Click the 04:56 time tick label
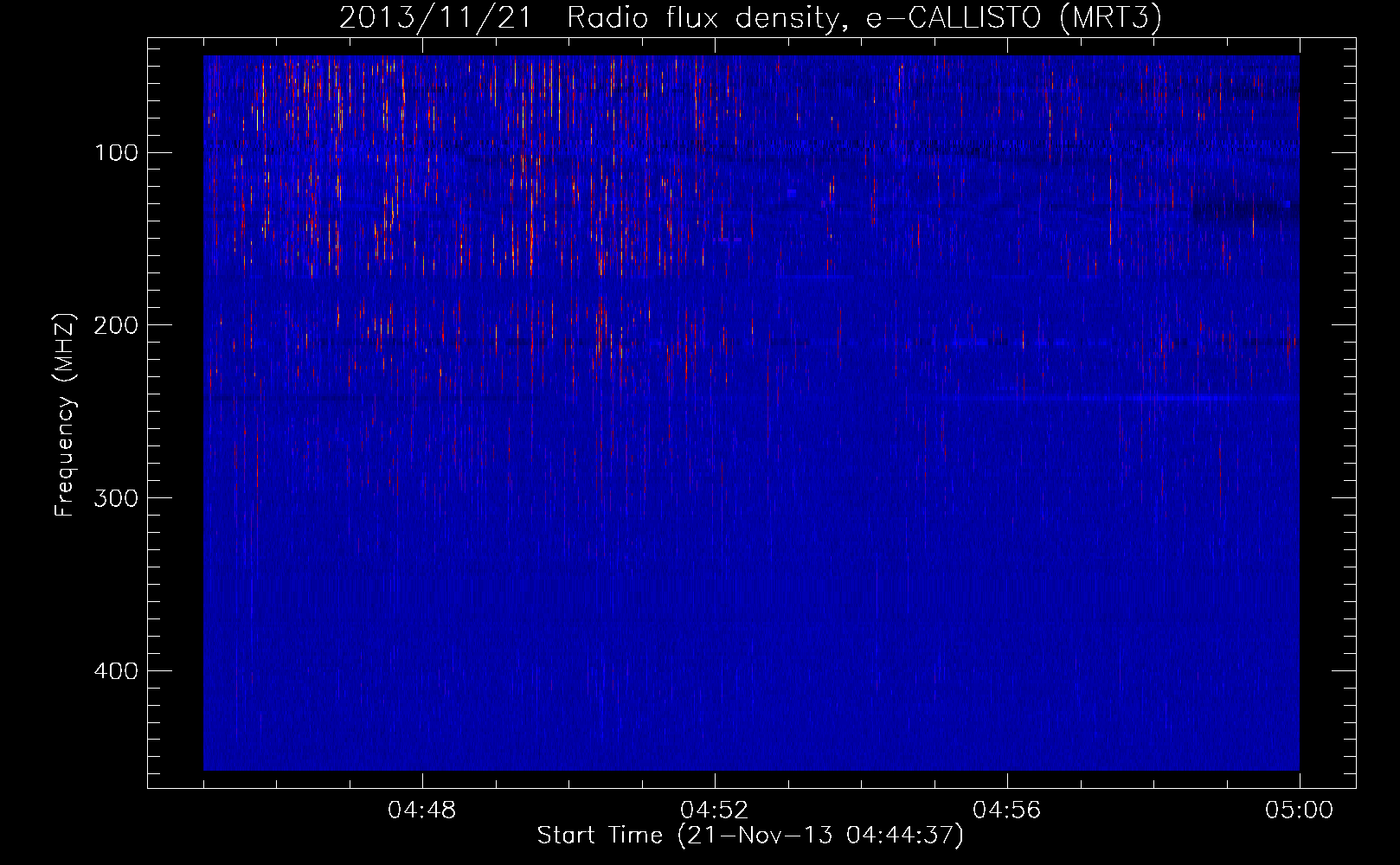The width and height of the screenshot is (1400, 865). (1007, 811)
